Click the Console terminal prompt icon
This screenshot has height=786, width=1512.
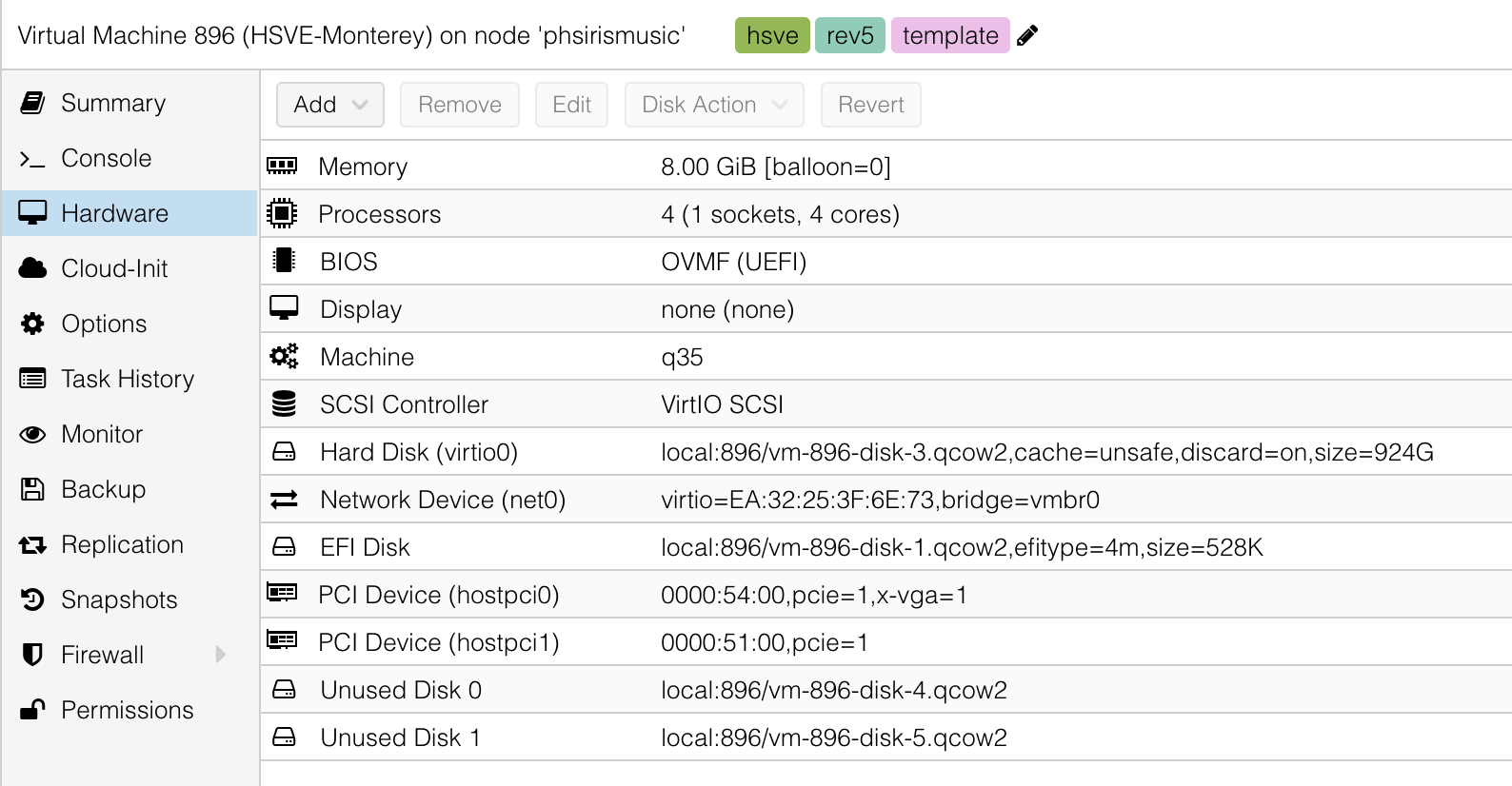[32, 159]
